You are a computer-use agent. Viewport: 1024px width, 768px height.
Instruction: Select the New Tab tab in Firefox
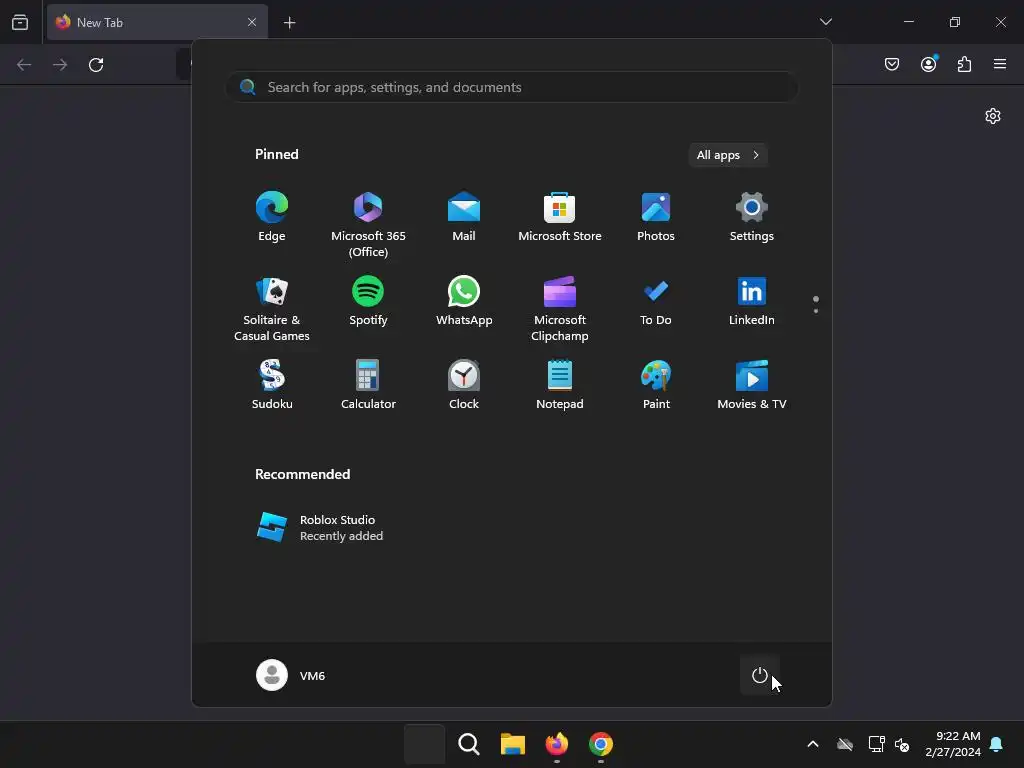coord(157,22)
